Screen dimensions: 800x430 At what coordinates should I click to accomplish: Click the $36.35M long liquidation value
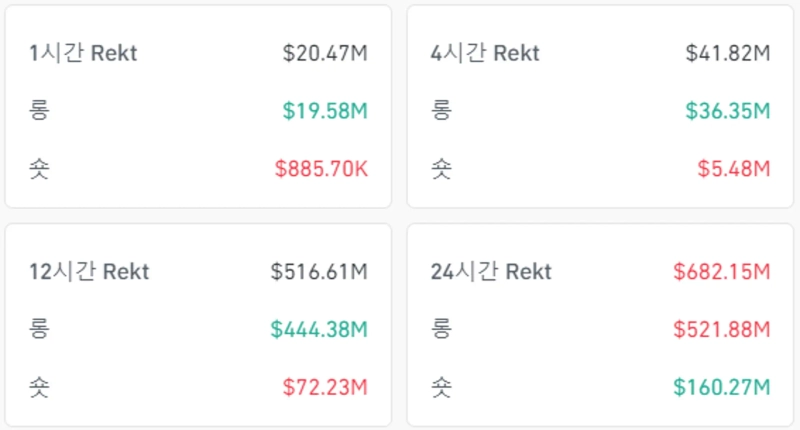pos(728,111)
